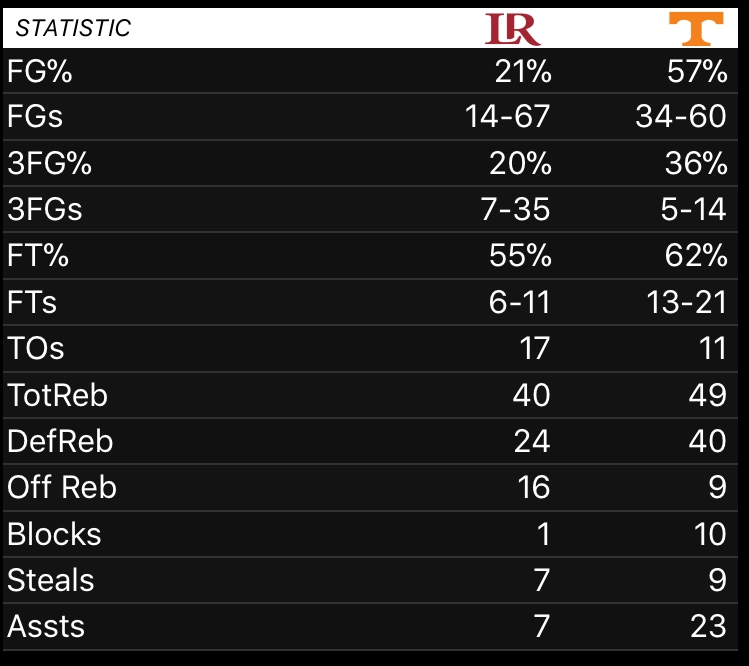Select Tennessee Blocks value 10
Image resolution: width=749 pixels, height=666 pixels.
point(710,534)
